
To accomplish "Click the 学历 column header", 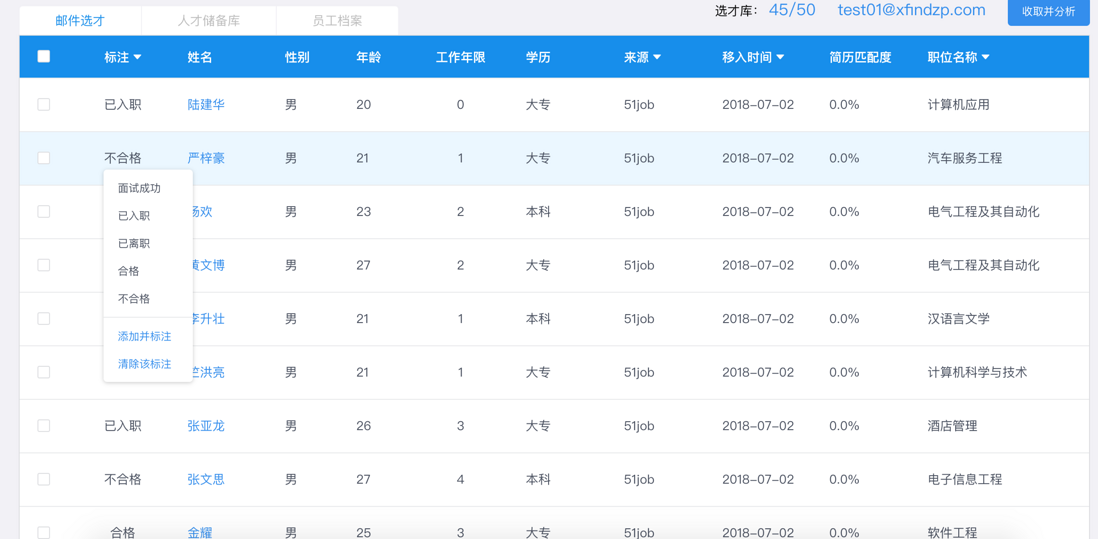I will tap(538, 57).
